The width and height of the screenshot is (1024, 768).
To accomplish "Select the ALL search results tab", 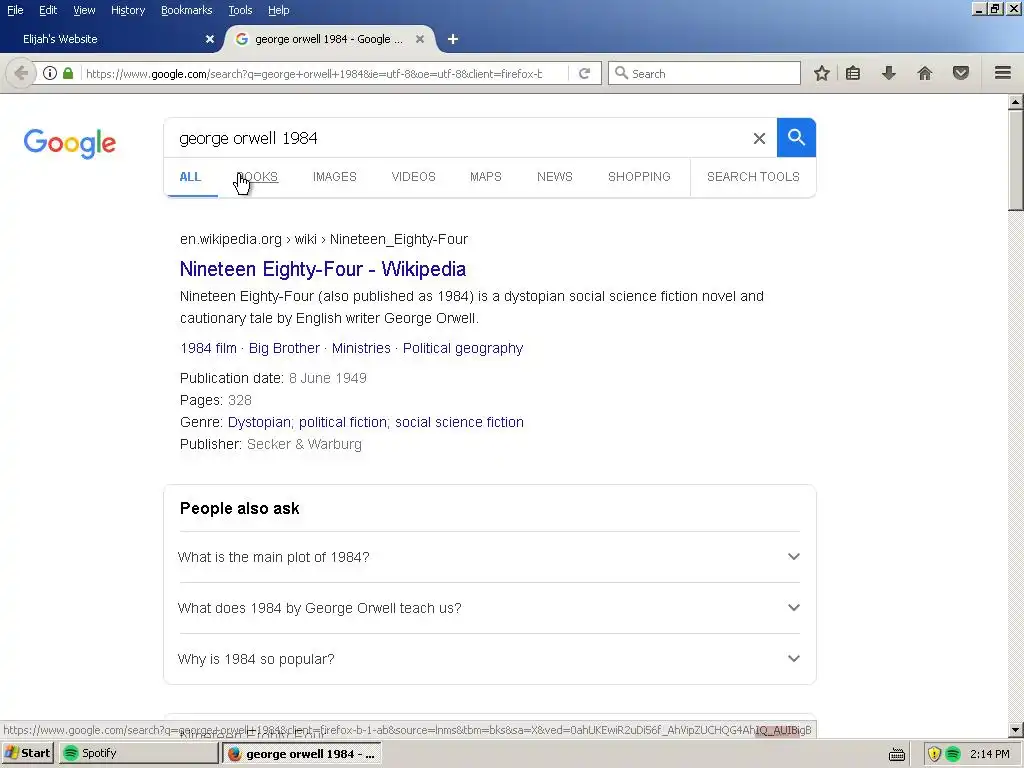I will click(x=190, y=177).
